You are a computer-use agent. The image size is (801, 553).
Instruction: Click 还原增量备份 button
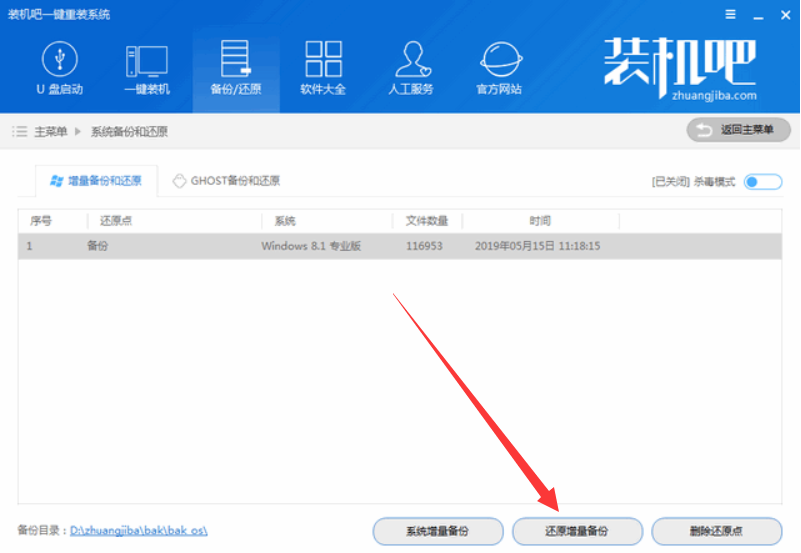[x=576, y=530]
